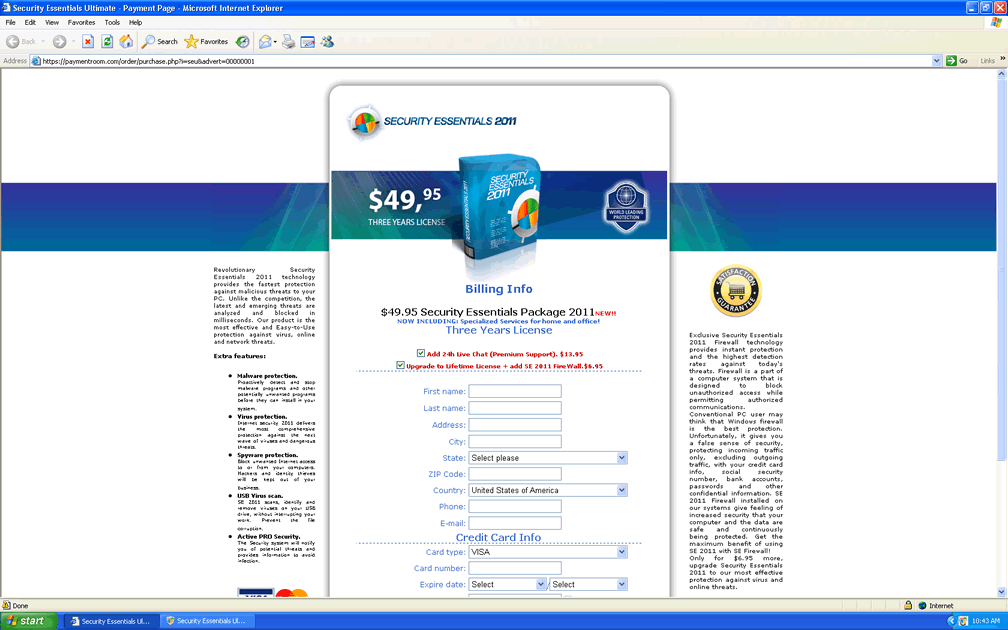Open the History toolbar icon
The image size is (1008, 630).
[x=242, y=42]
